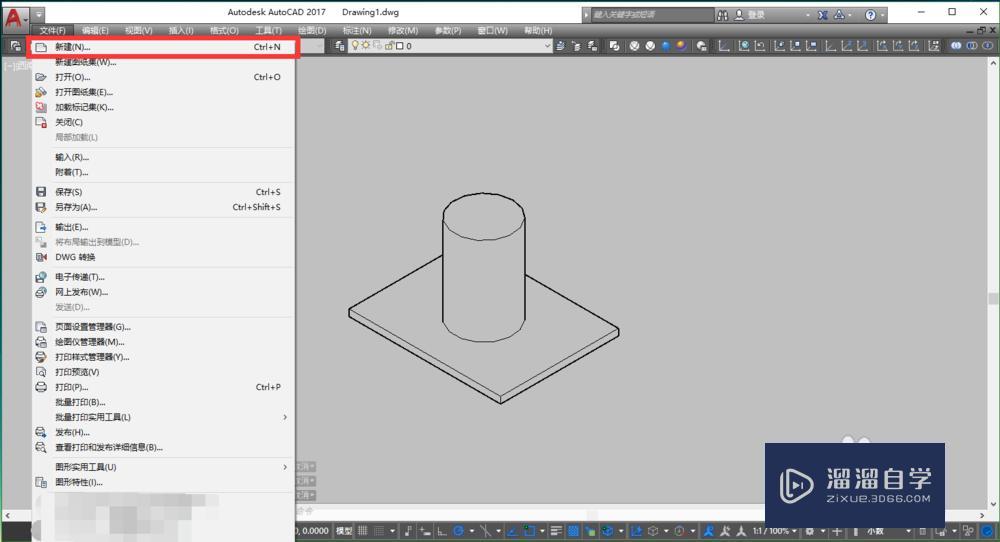1000x542 pixels.
Task: Choose 关闭(C) in File menu
Action: click(x=164, y=122)
